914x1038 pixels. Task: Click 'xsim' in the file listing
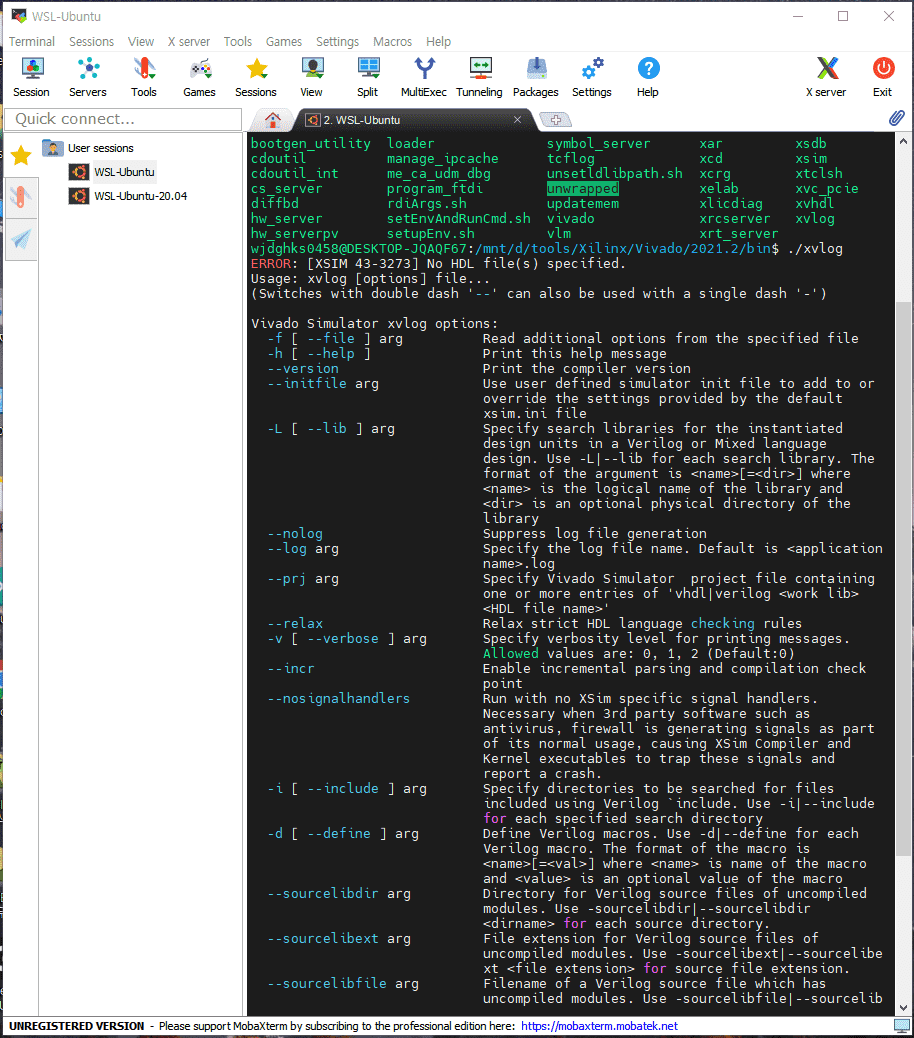pos(811,159)
